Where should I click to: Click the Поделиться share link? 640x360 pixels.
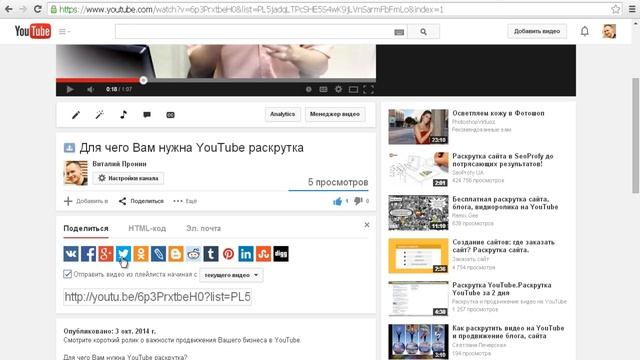[x=141, y=201]
